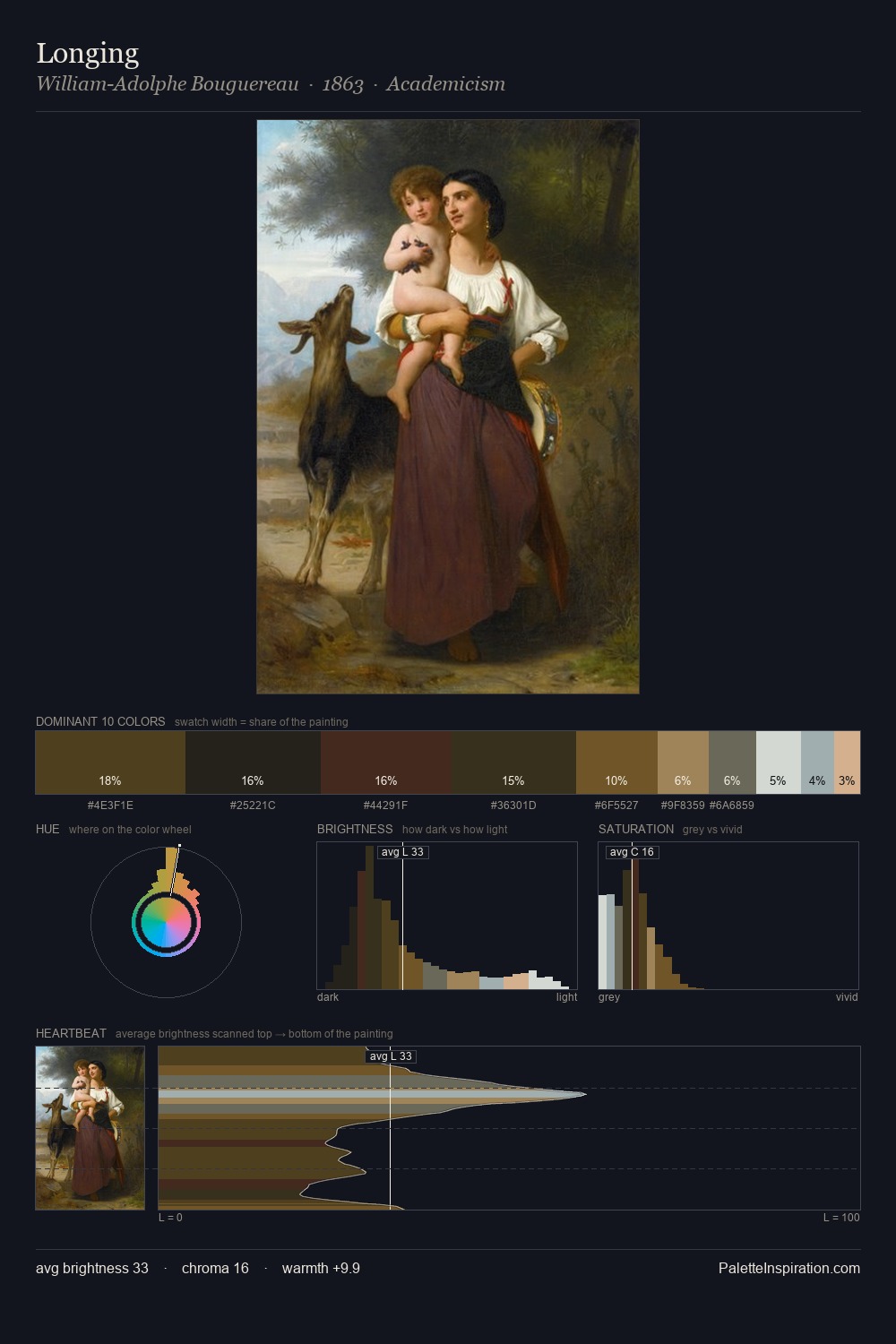Click 'swatch width = share of the painting'
The image size is (896, 1344).
coord(262,722)
